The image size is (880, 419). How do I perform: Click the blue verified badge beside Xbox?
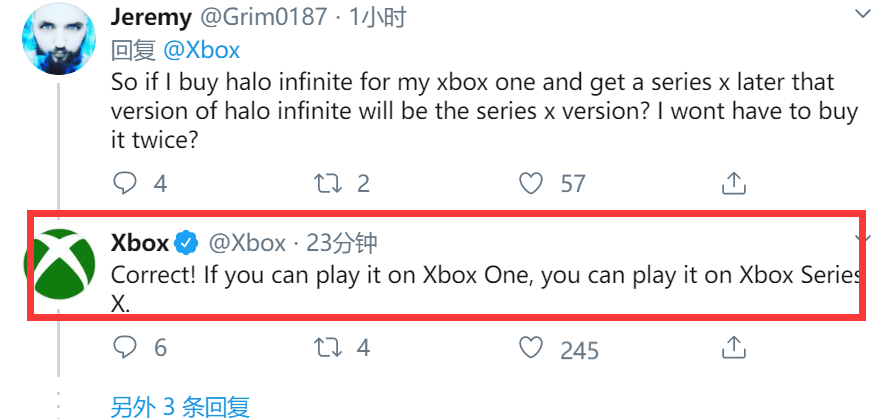(x=186, y=242)
